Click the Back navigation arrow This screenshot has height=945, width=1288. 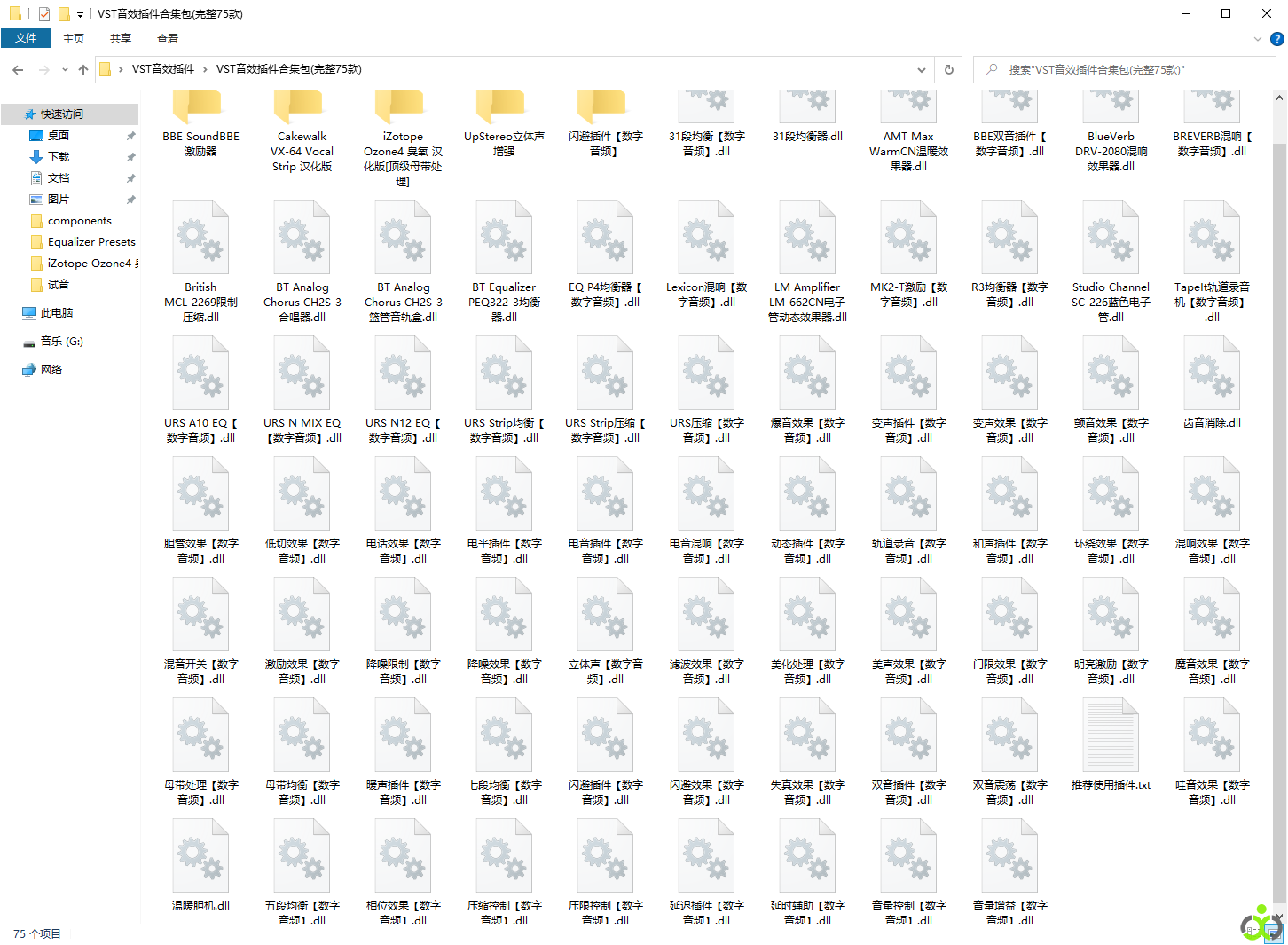point(18,69)
